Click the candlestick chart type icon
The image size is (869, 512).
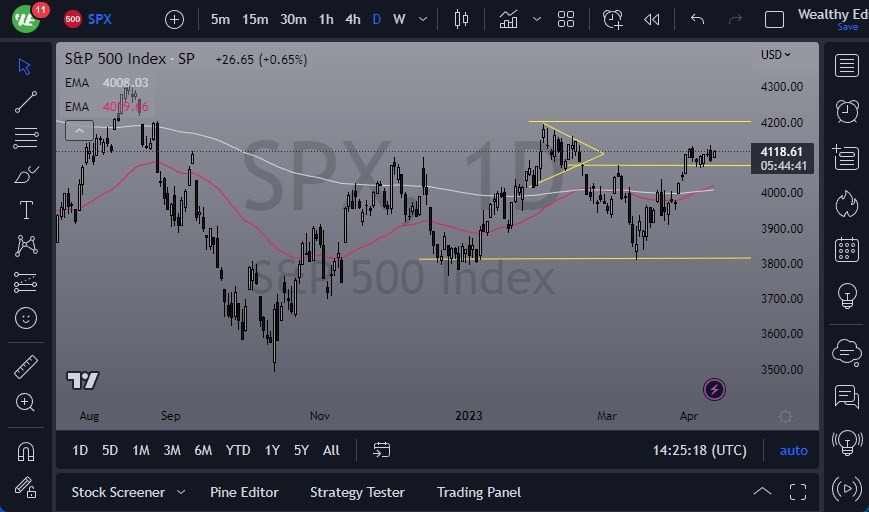tap(461, 19)
